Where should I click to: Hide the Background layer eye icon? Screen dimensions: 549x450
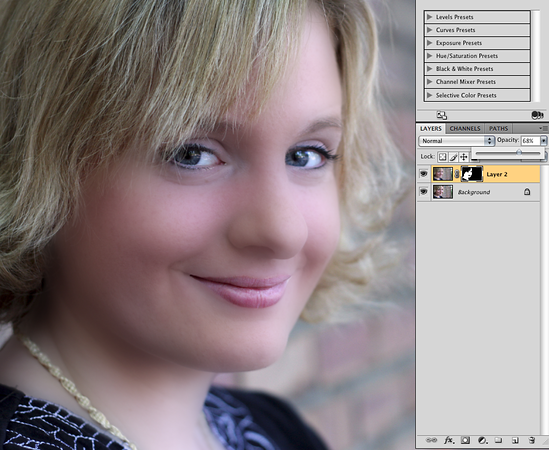click(424, 192)
